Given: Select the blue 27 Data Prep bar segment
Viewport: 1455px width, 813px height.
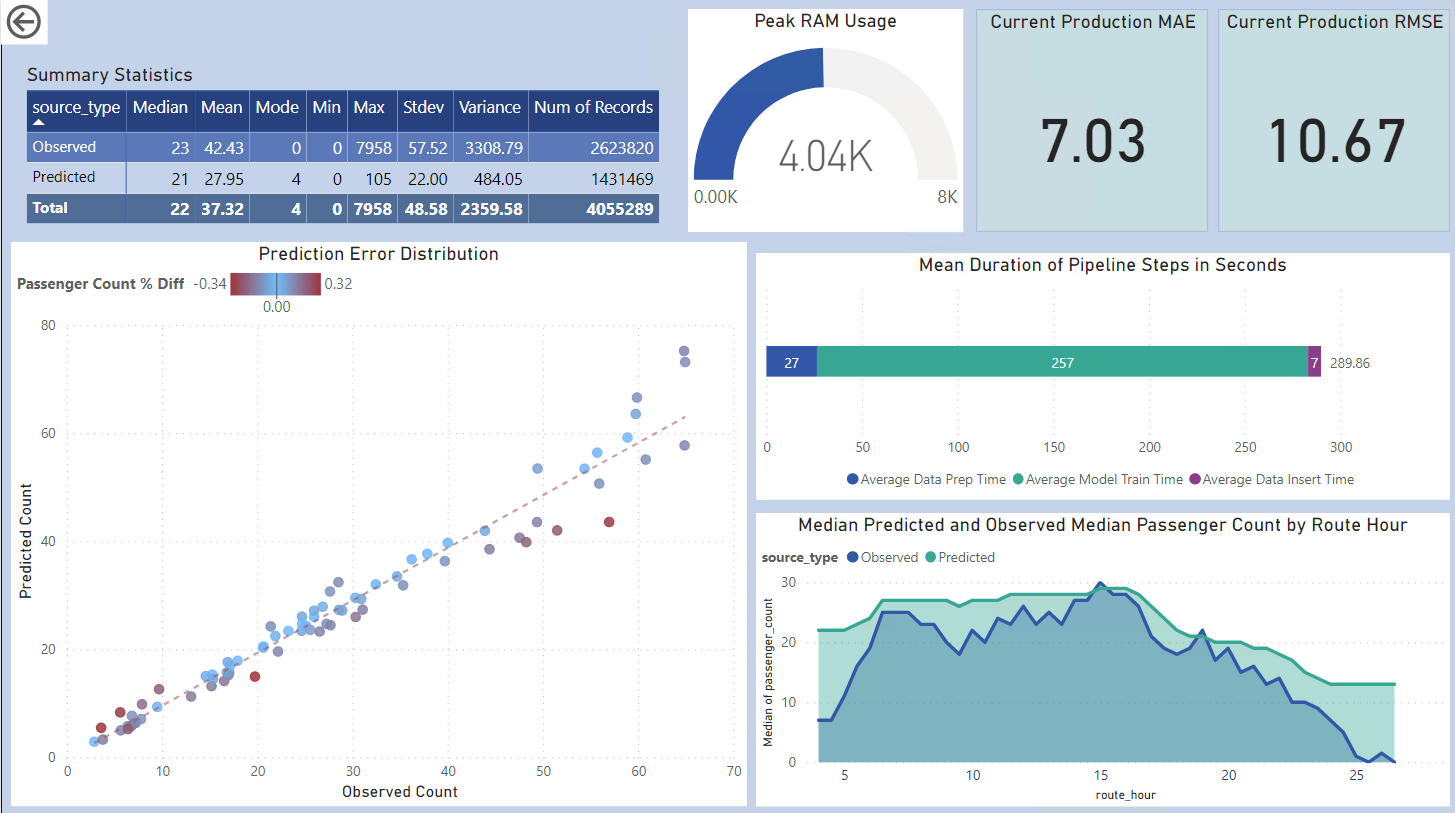Looking at the screenshot, I should [x=791, y=362].
